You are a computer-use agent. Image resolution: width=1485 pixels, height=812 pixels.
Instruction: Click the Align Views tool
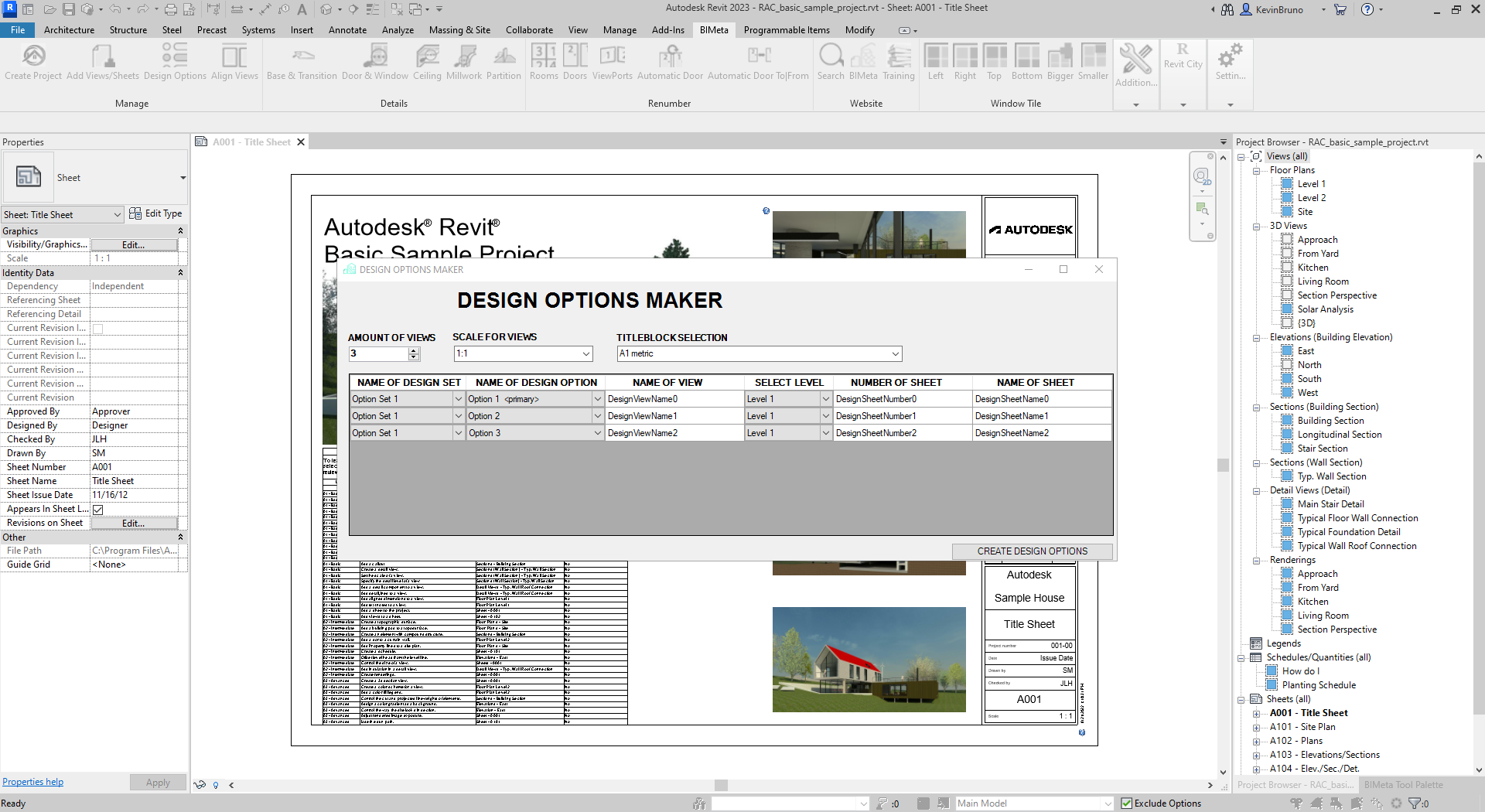pos(234,62)
